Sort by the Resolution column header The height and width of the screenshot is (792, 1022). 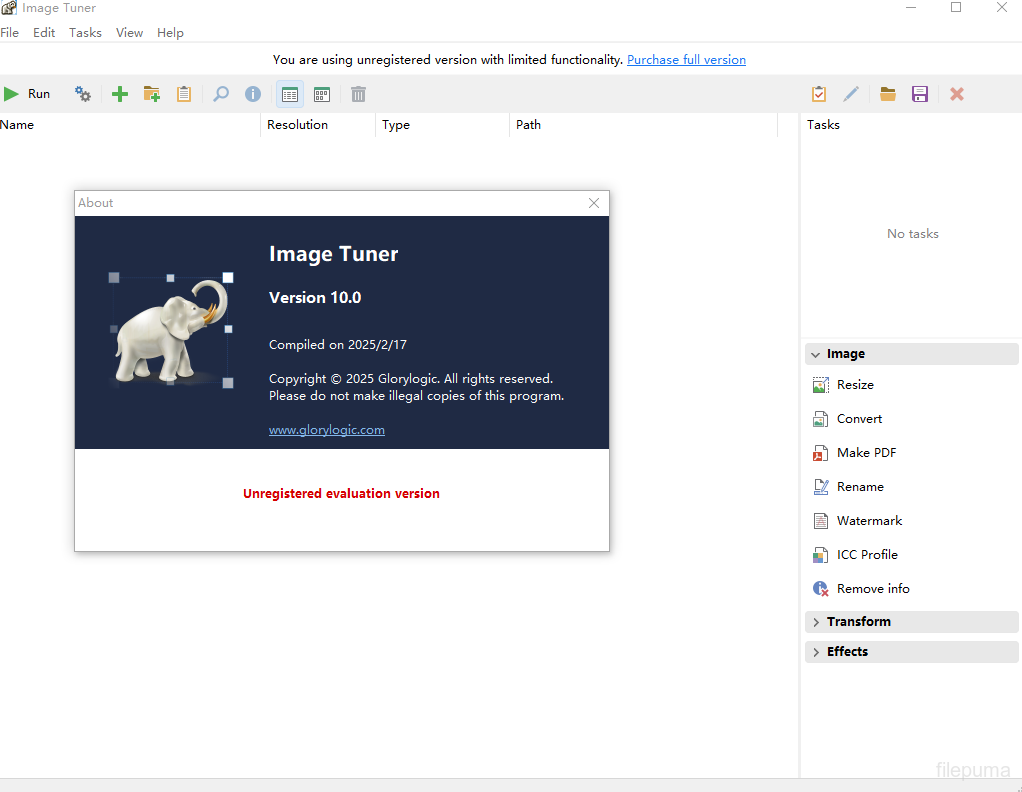pyautogui.click(x=318, y=125)
